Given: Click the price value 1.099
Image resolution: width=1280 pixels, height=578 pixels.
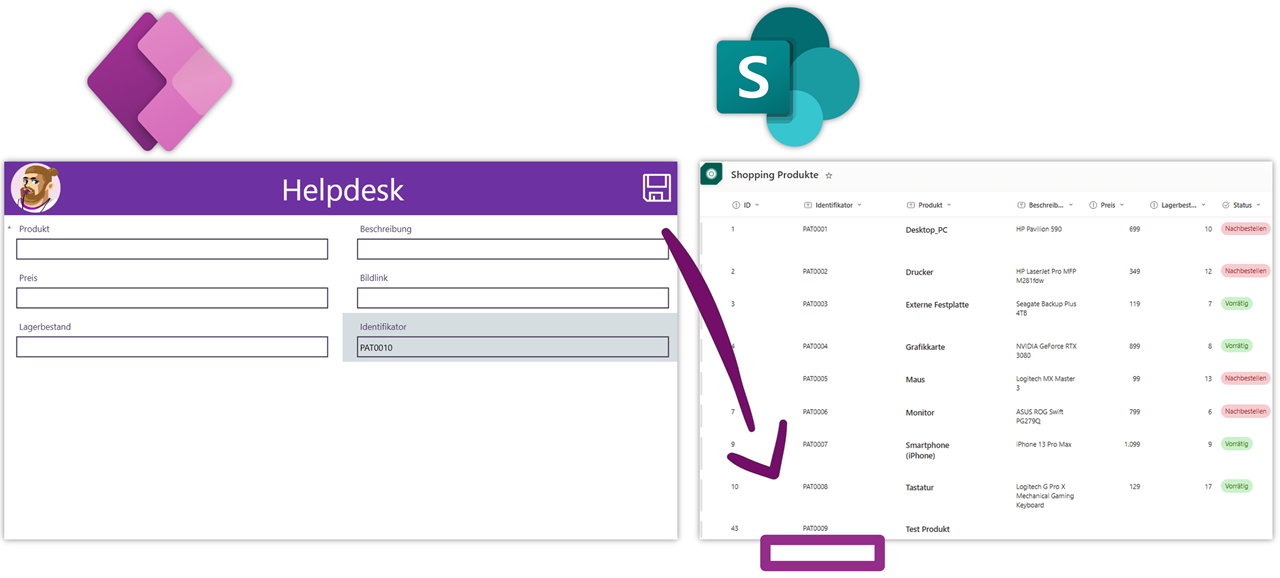Looking at the screenshot, I should click(x=1130, y=444).
